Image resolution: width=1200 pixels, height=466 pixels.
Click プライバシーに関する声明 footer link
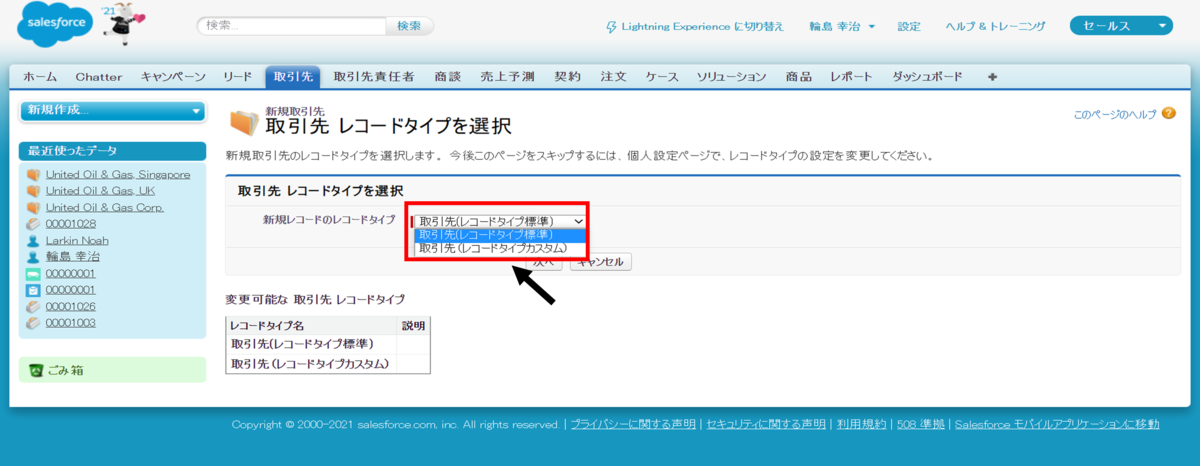[x=632, y=425]
